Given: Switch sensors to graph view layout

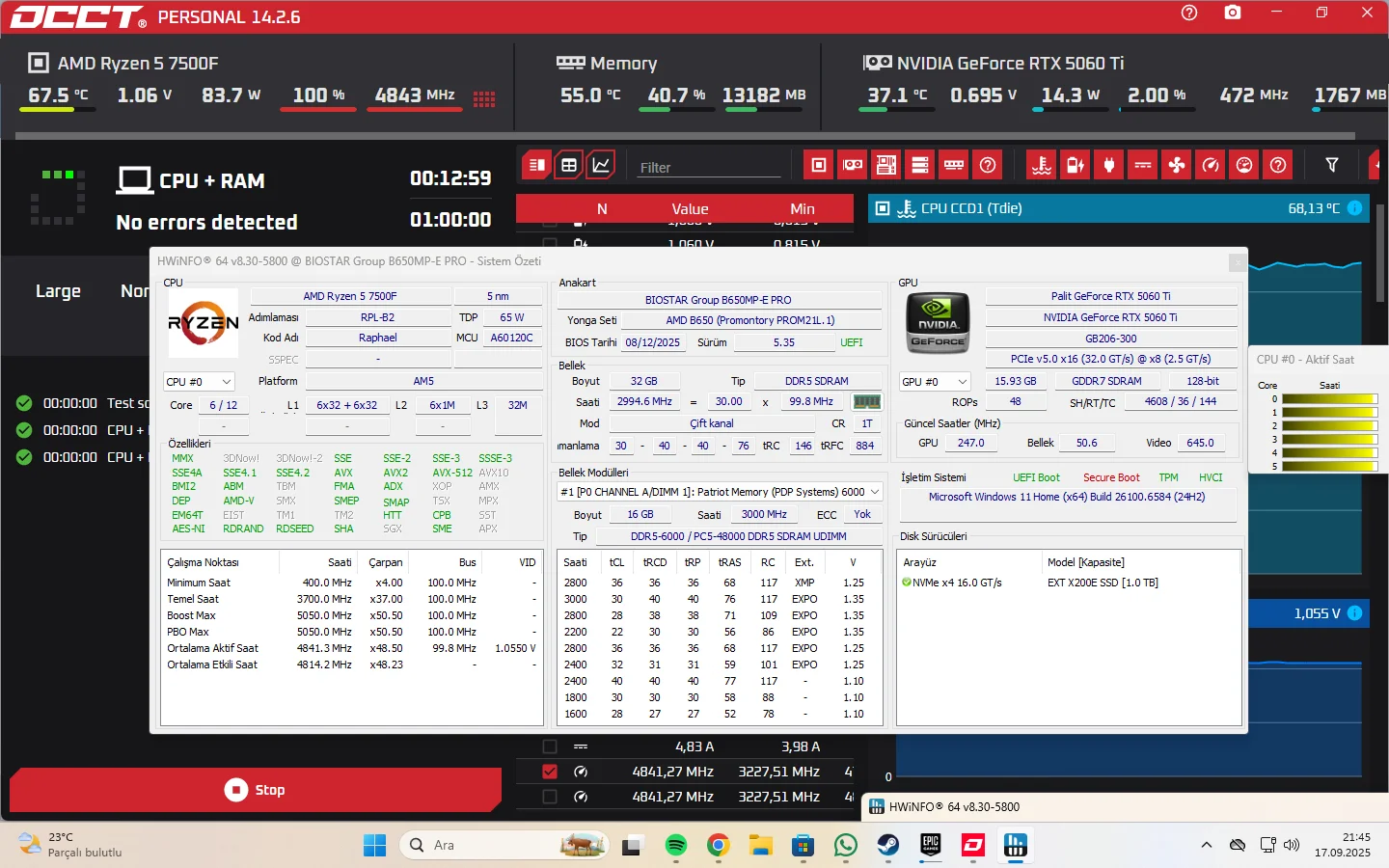Looking at the screenshot, I should (x=601, y=165).
